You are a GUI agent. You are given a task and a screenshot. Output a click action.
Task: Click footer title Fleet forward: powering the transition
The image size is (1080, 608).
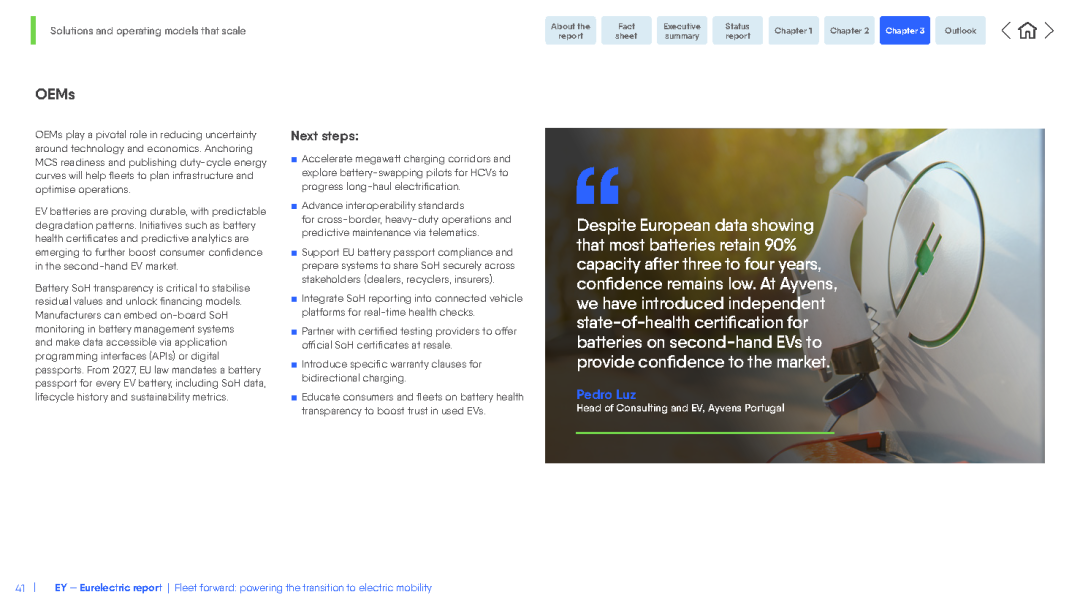tap(303, 587)
